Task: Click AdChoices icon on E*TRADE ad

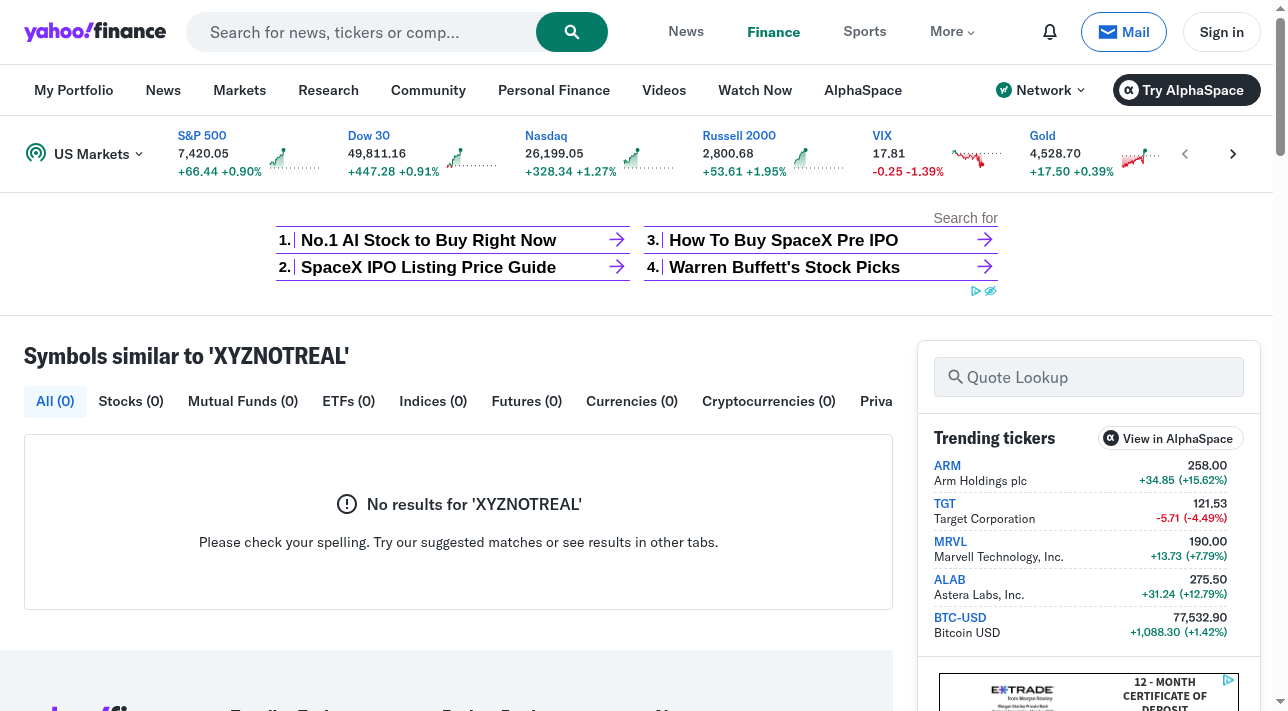Action: click(x=1230, y=680)
